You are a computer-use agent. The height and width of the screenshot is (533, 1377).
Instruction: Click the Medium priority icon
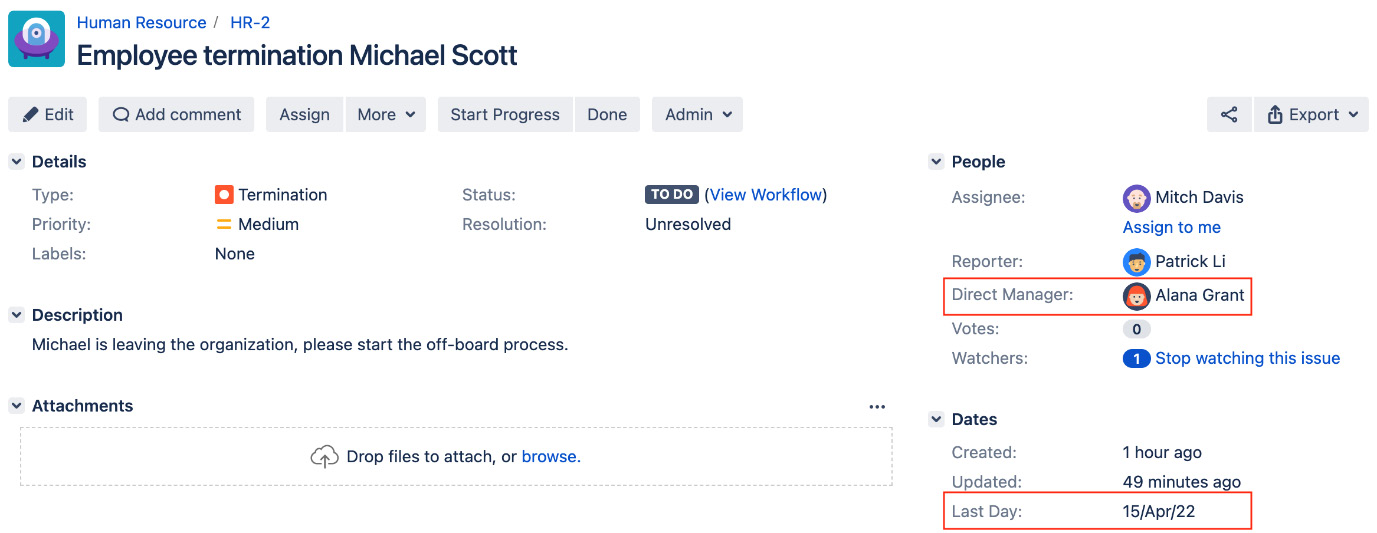224,225
